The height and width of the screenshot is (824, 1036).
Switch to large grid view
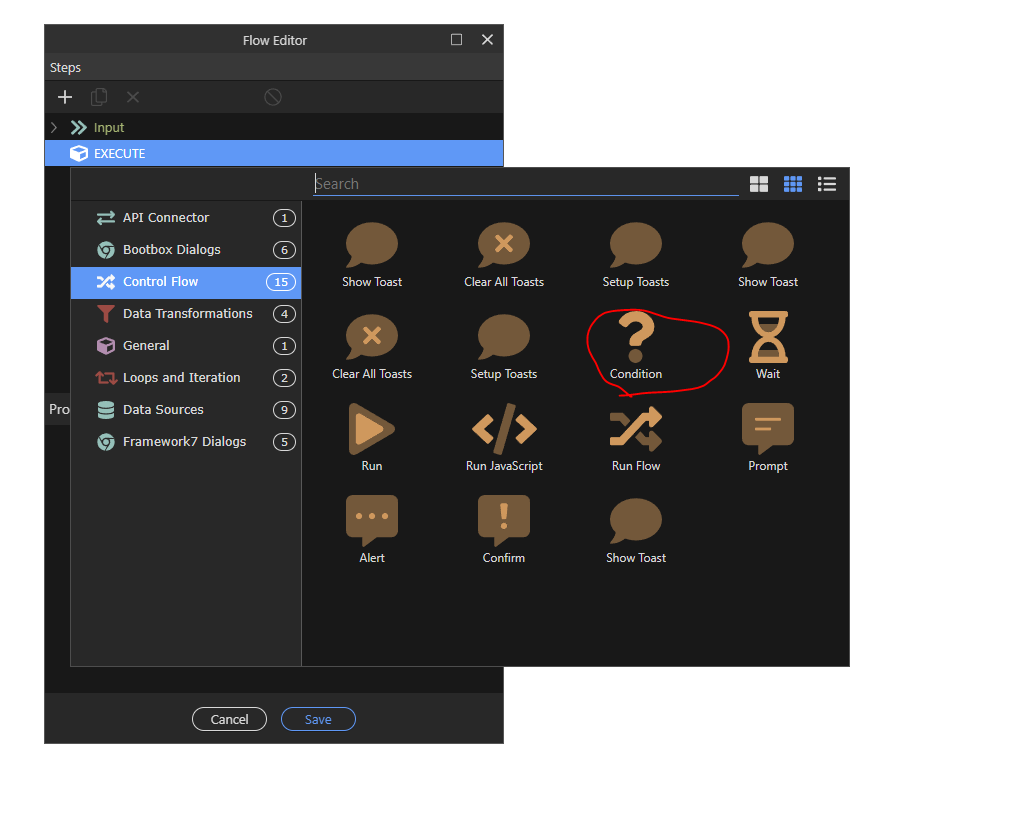point(759,184)
